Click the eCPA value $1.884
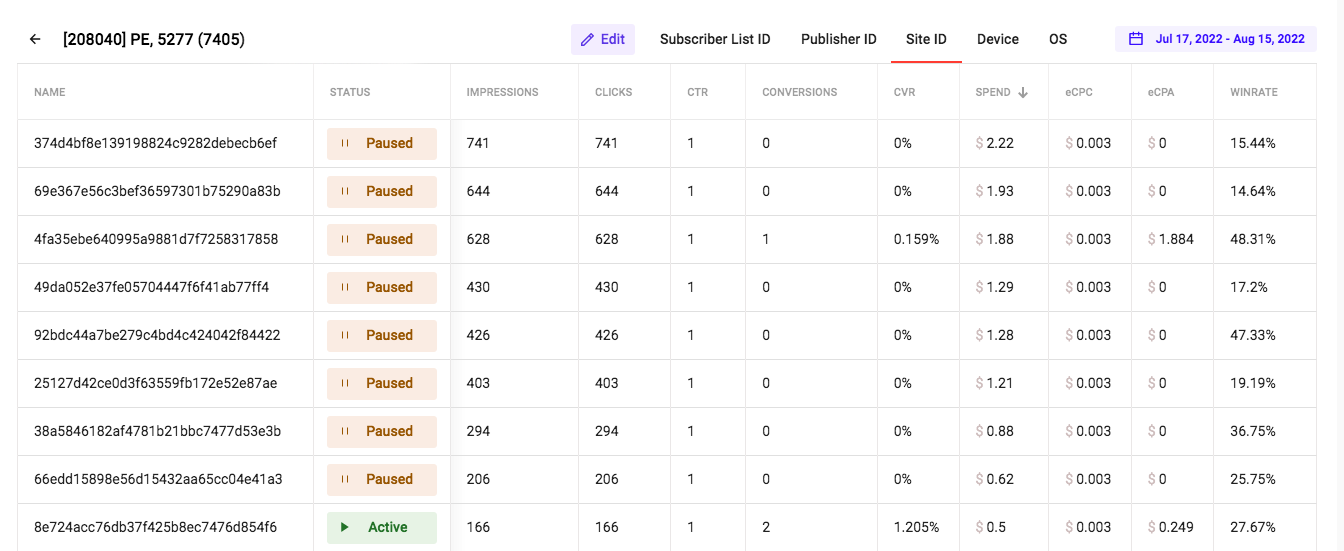The image size is (1344, 551). pyautogui.click(x=1171, y=239)
